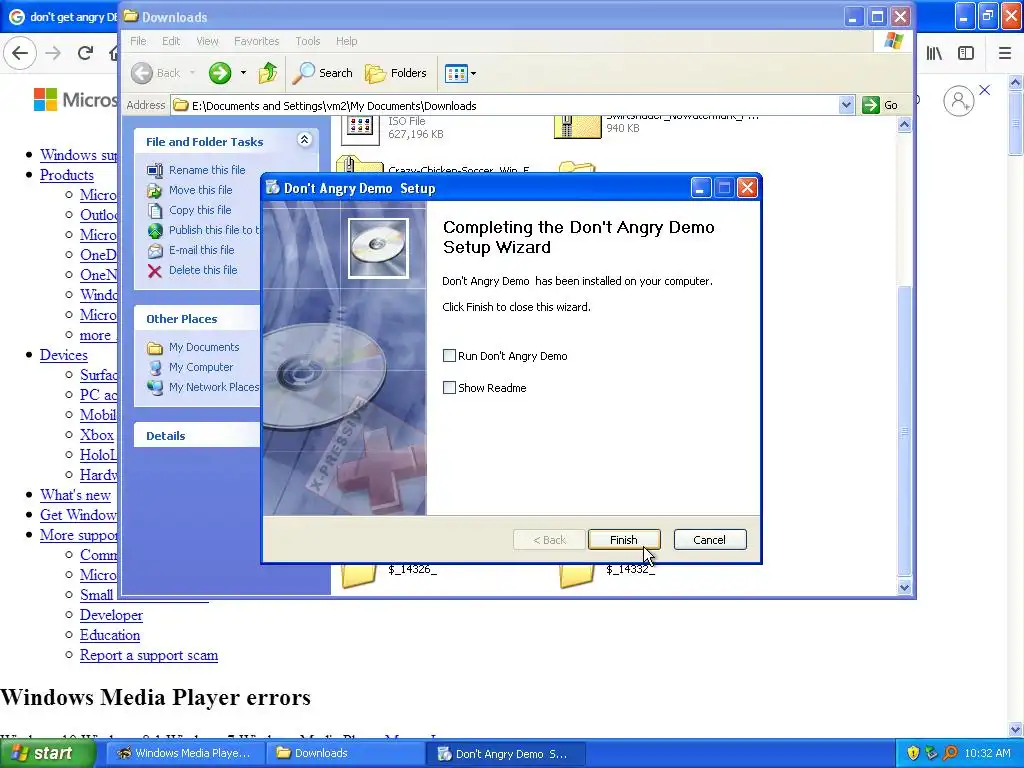Open Search in the Downloads toolbar
1024x768 pixels.
[x=322, y=73]
